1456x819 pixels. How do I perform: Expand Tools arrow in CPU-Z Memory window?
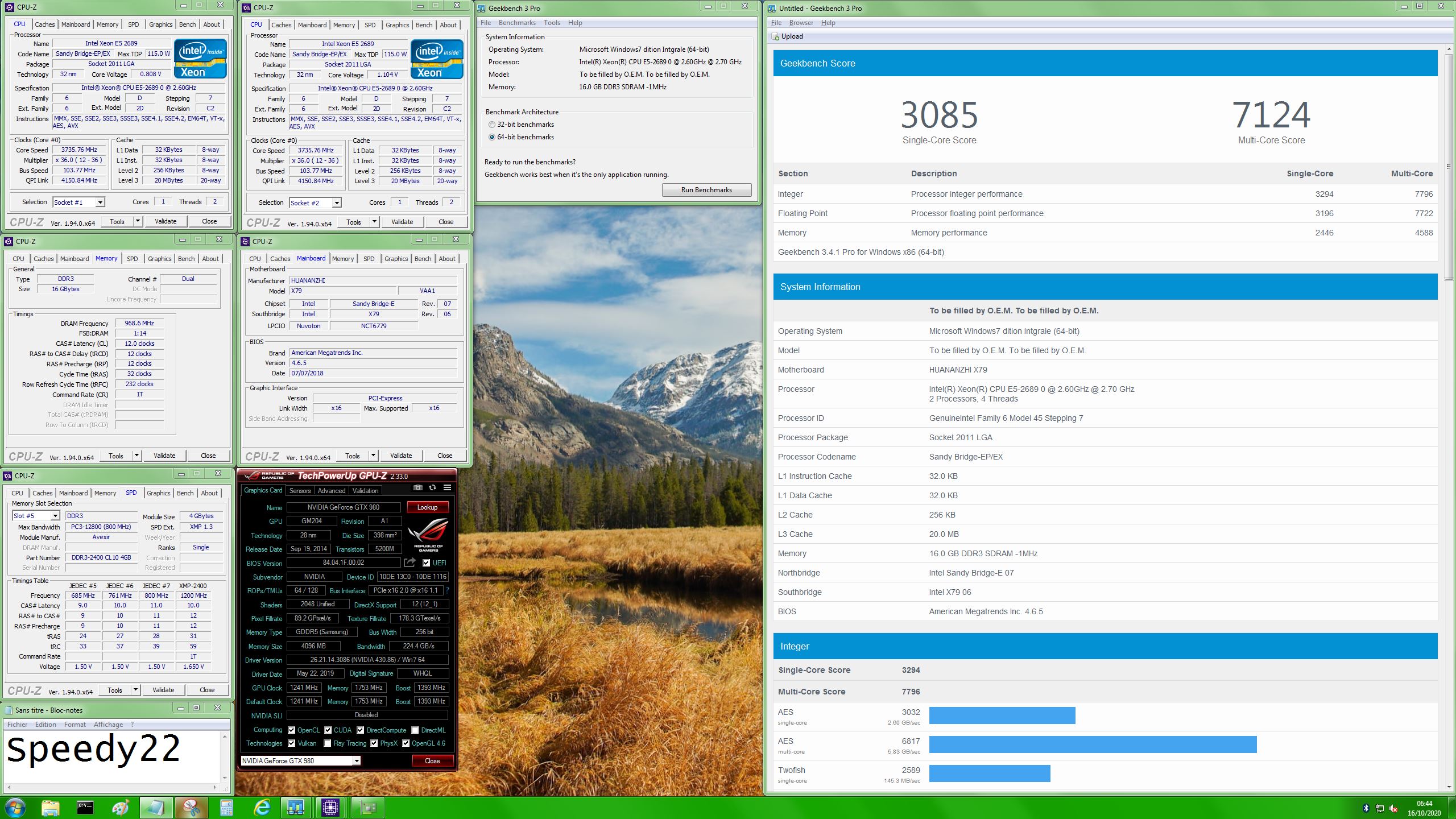click(x=136, y=456)
